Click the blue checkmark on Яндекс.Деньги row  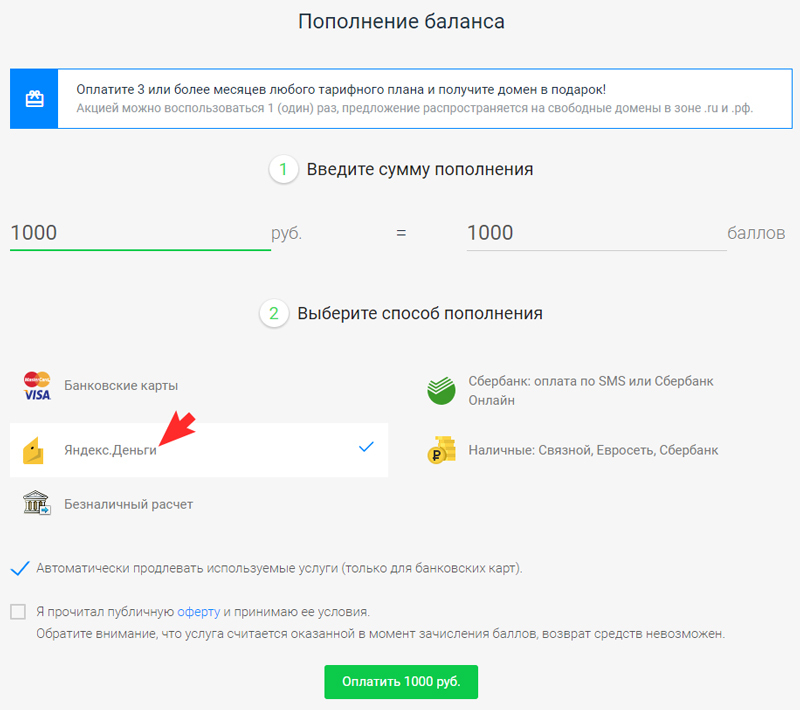pyautogui.click(x=366, y=447)
